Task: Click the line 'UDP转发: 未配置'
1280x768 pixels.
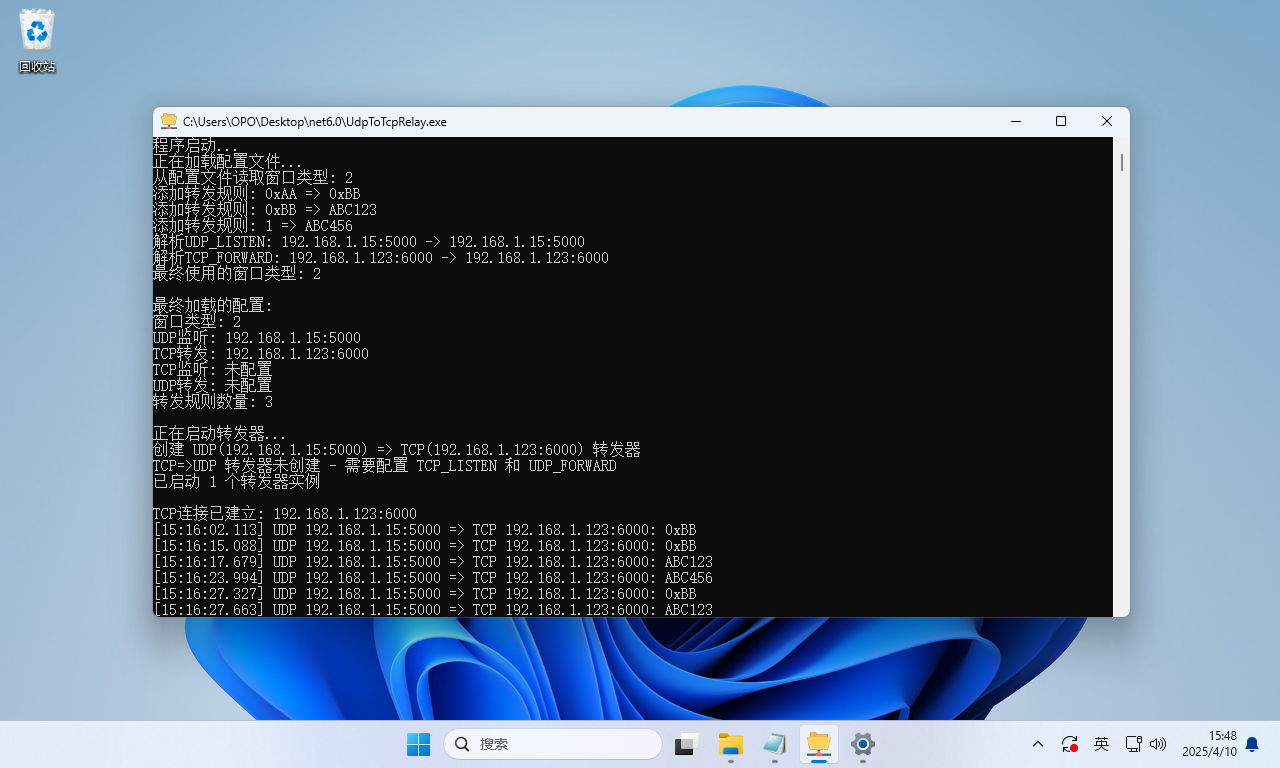Action: [213, 386]
